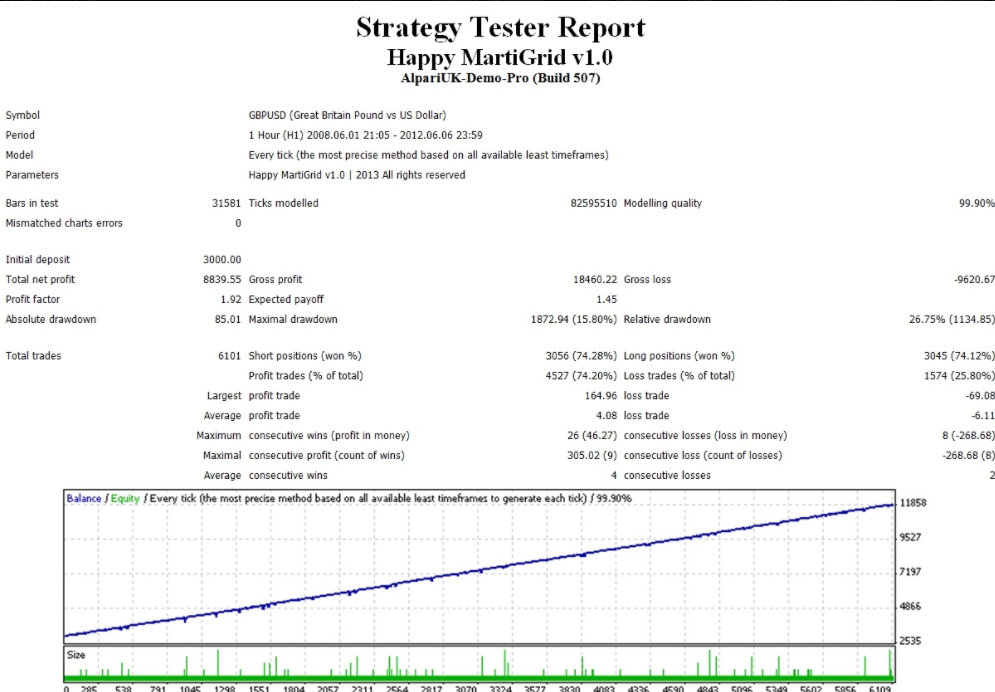Select the Long positions value 3045 (74.12%)
This screenshot has width=995, height=692.
tap(959, 356)
